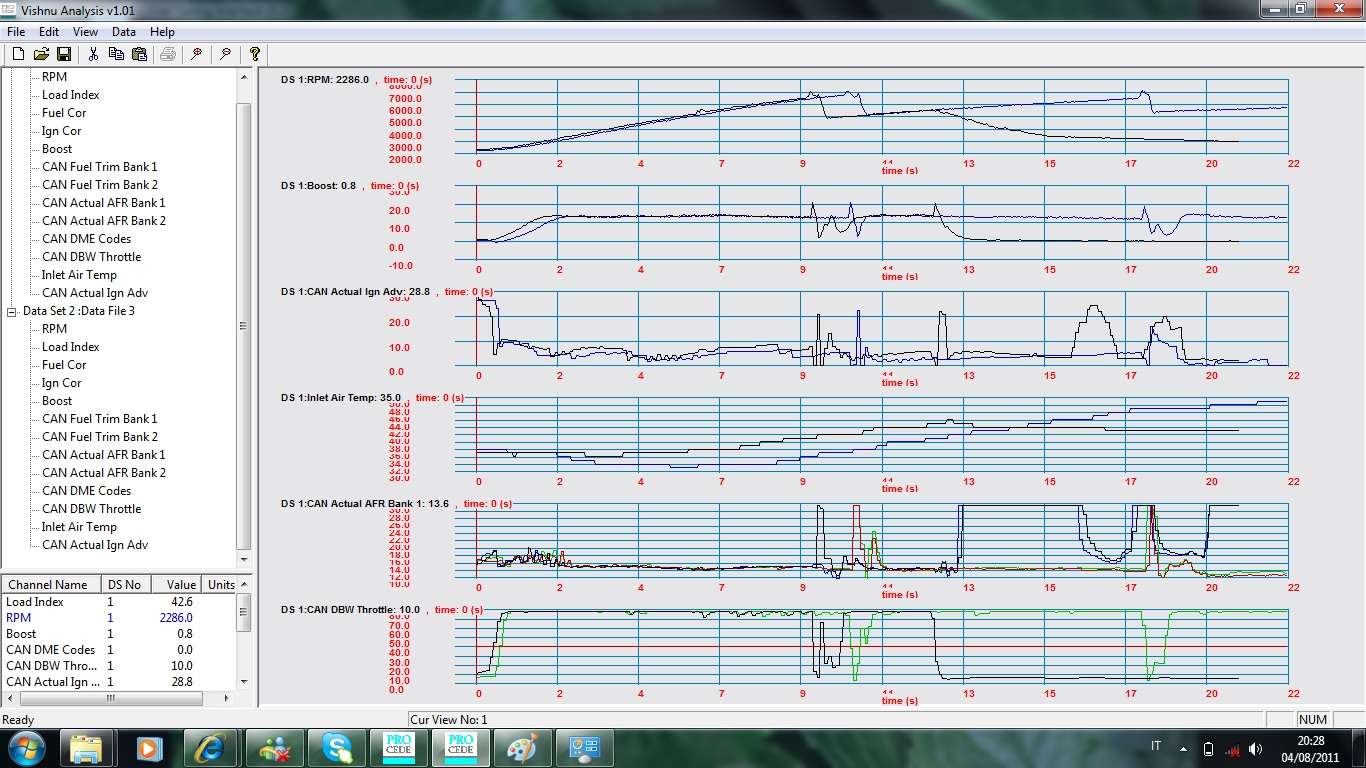The width and height of the screenshot is (1366, 768).
Task: Open the Help question mark icon
Action: (x=255, y=54)
